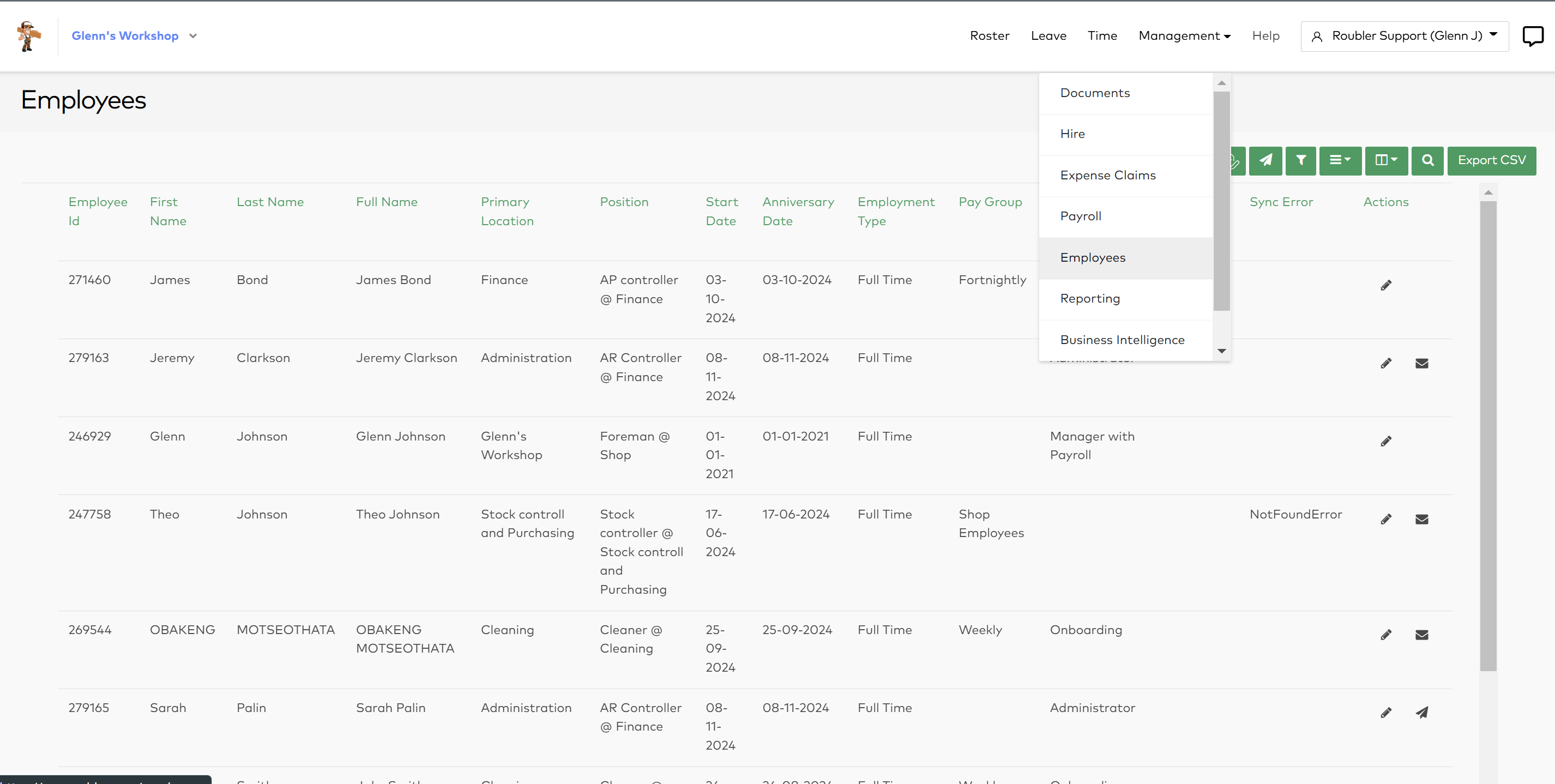The image size is (1555, 784).
Task: Expand the Glenn's Workshop selector chevron
Action: 193,36
